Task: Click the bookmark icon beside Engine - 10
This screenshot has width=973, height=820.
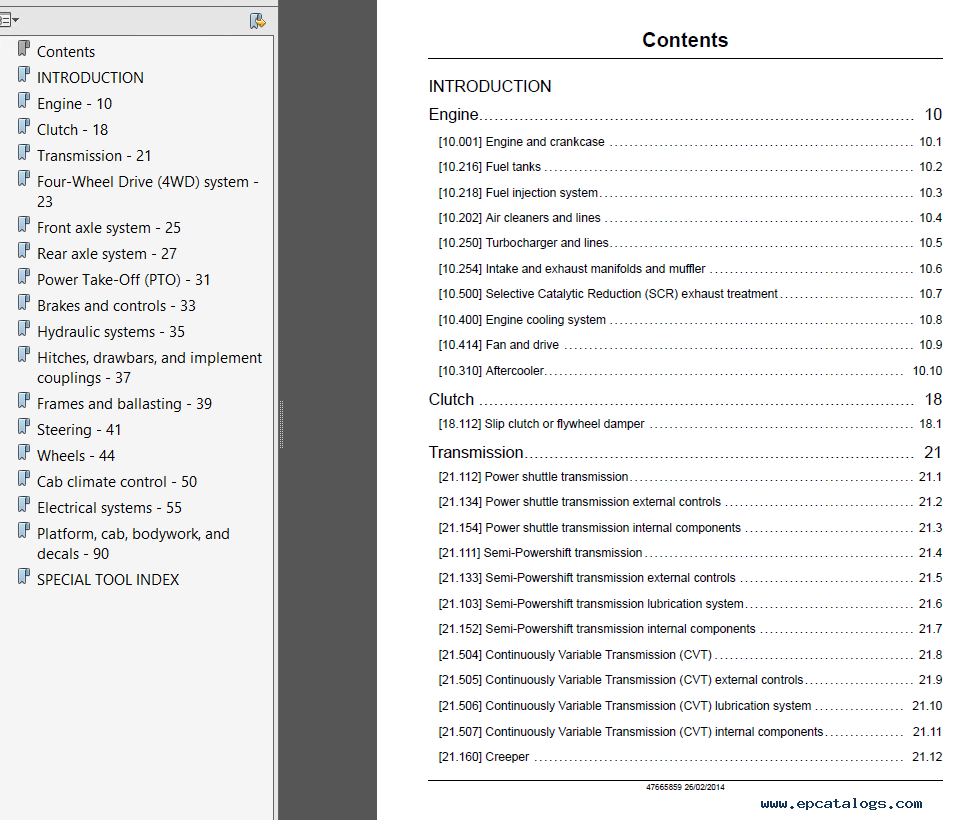Action: click(24, 101)
